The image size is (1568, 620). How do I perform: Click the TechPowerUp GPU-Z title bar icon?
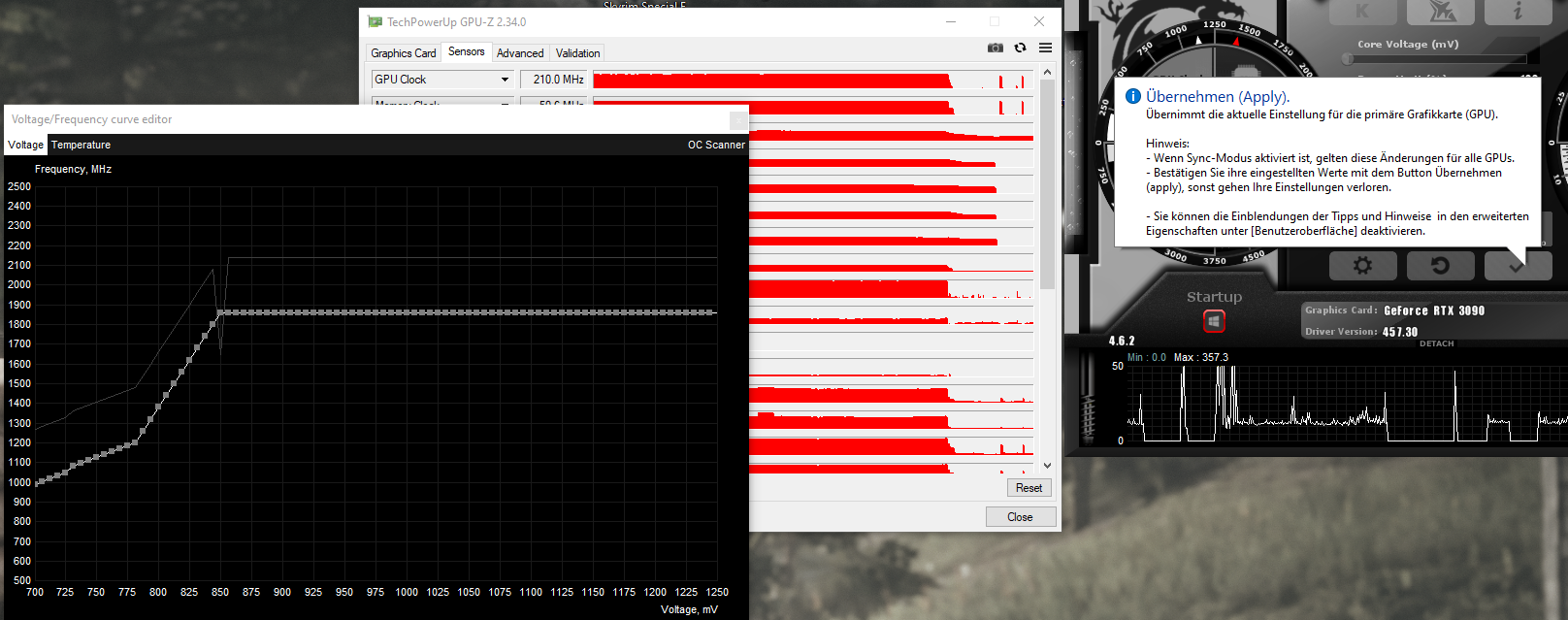pyautogui.click(x=375, y=21)
